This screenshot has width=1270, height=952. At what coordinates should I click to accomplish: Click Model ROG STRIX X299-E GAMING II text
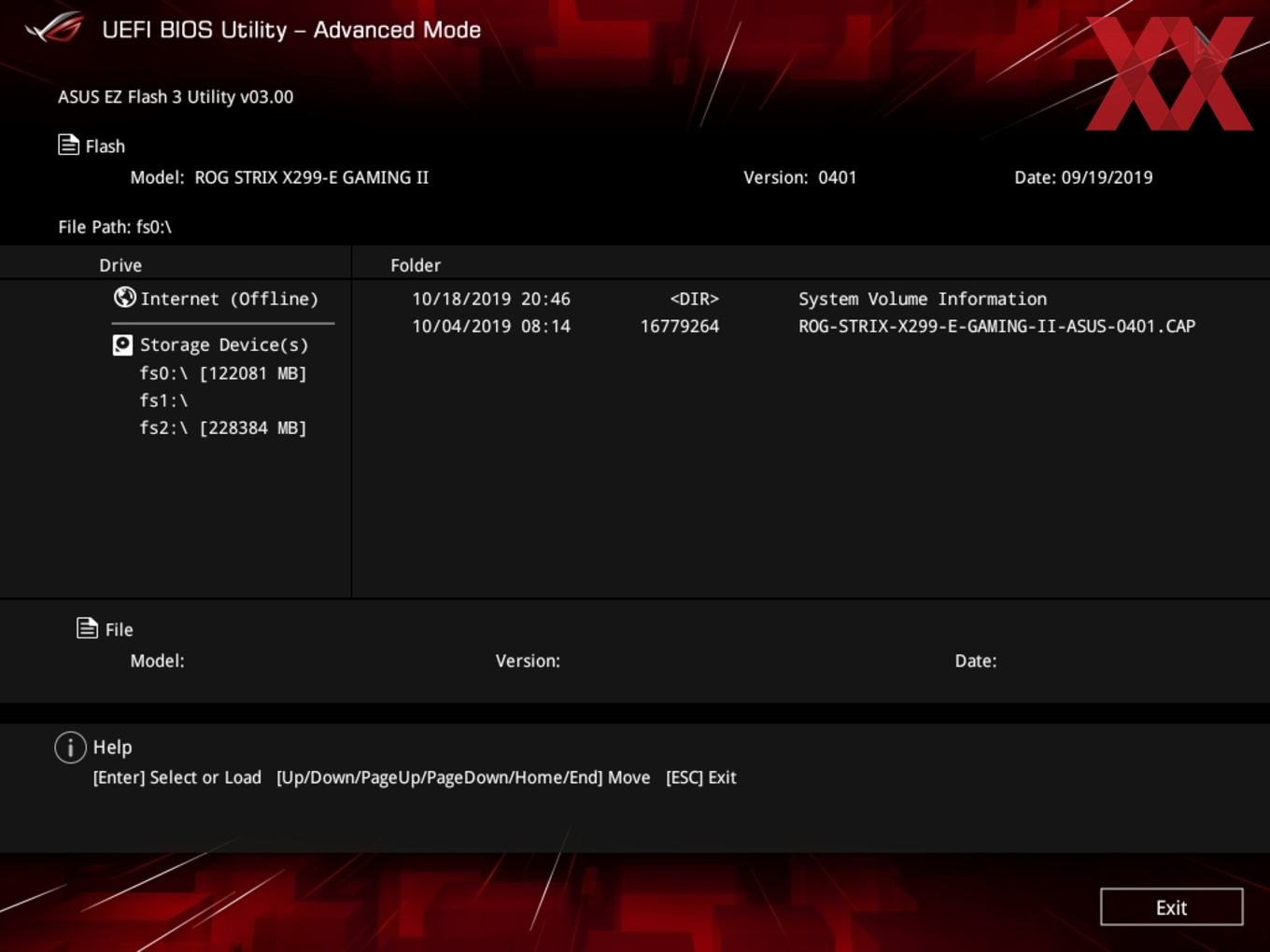[x=279, y=177]
